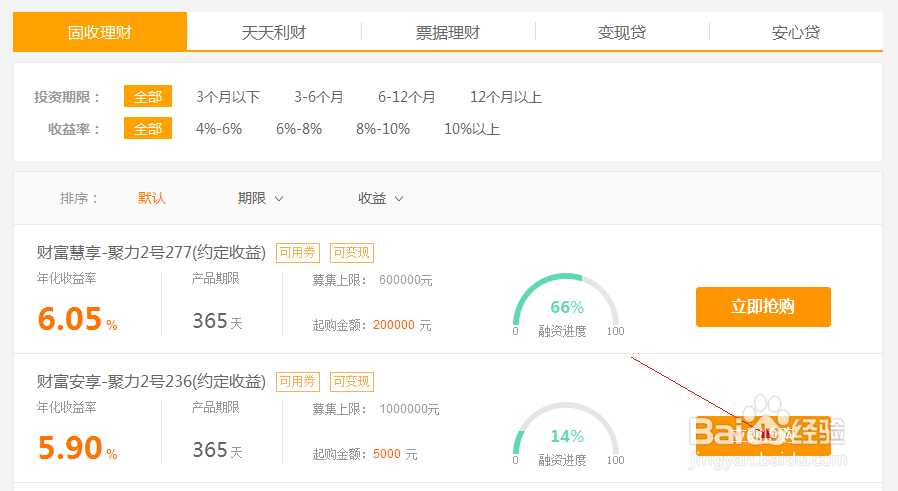Expand the 收益 sort dropdown arrow
The width and height of the screenshot is (898, 491).
click(x=399, y=199)
